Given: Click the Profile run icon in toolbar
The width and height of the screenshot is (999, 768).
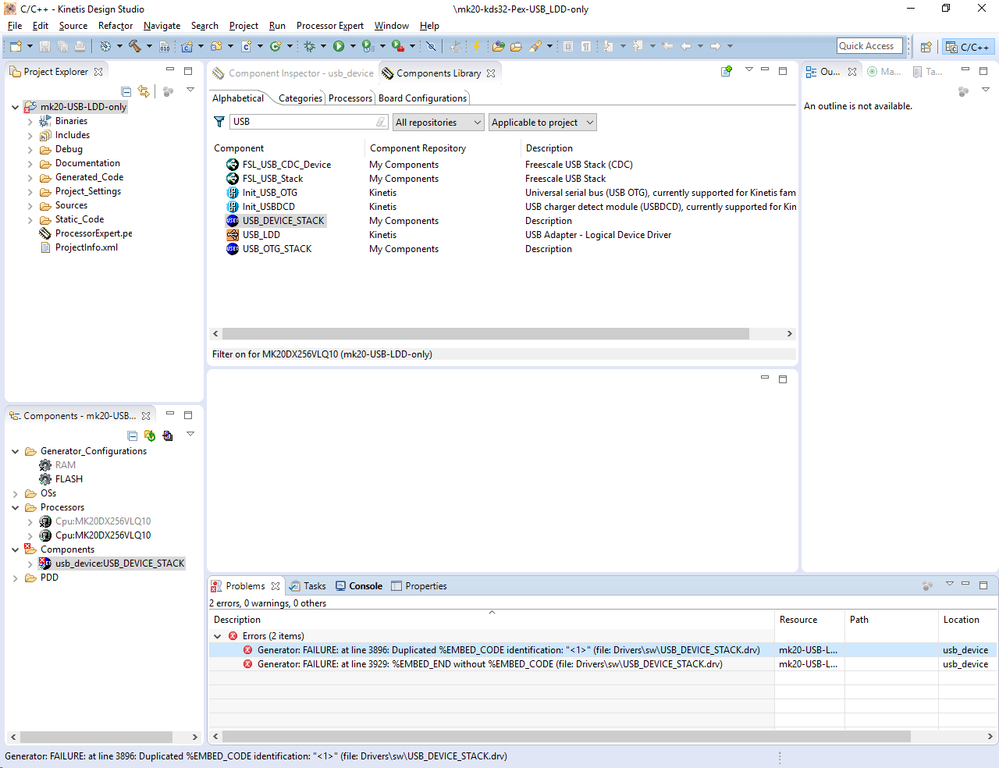Looking at the screenshot, I should point(368,46).
